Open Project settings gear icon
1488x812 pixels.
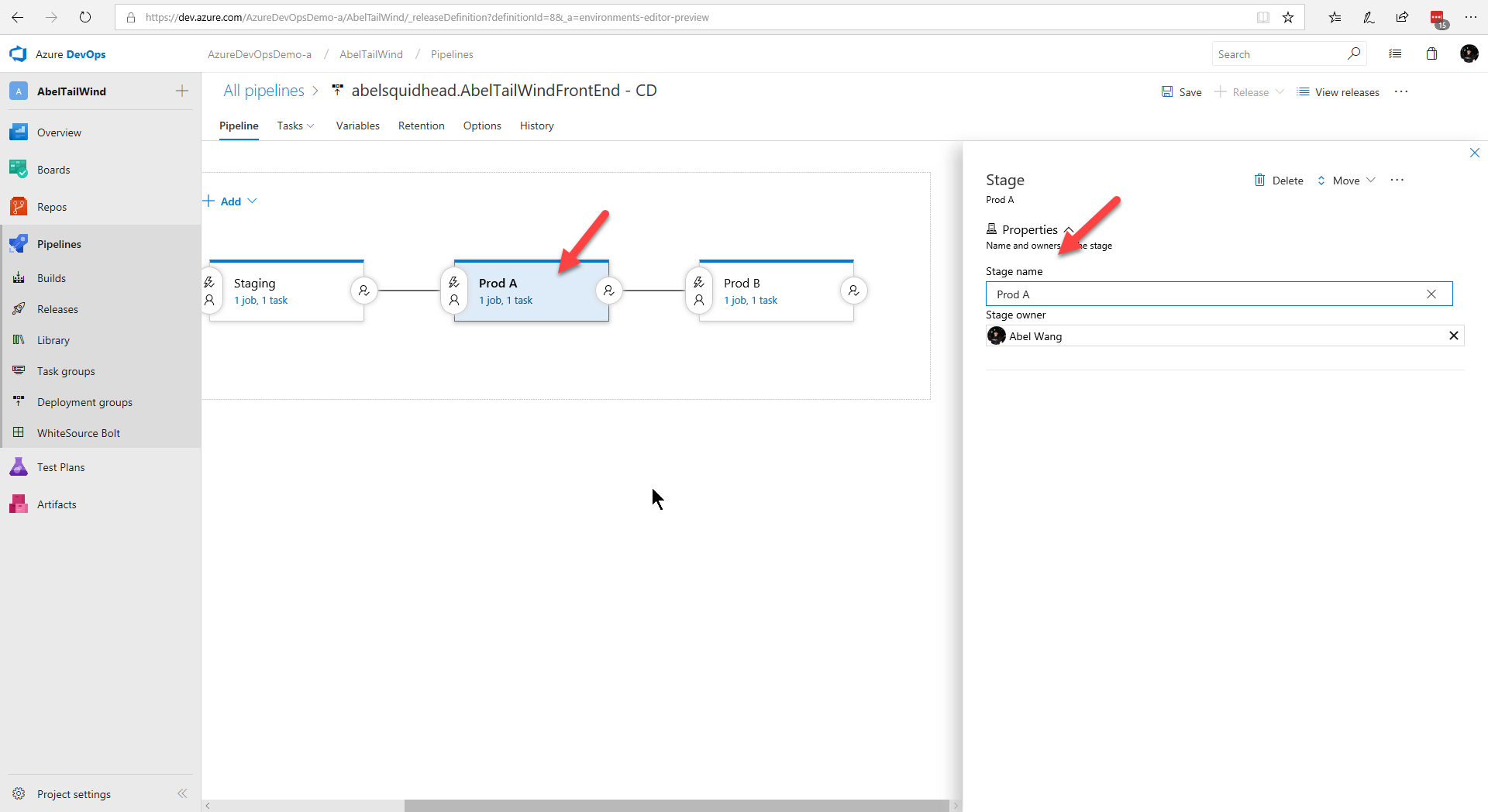pos(19,794)
